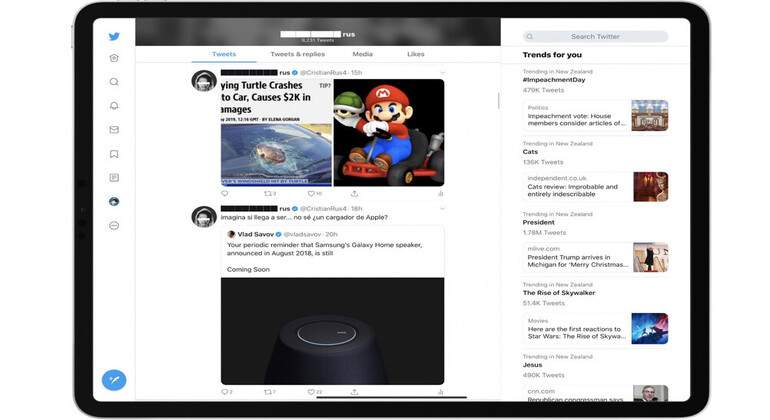The height and width of the screenshot is (420, 770).
Task: Click '470K Tweets' count under #ImpeachmentDay
Action: pos(543,90)
